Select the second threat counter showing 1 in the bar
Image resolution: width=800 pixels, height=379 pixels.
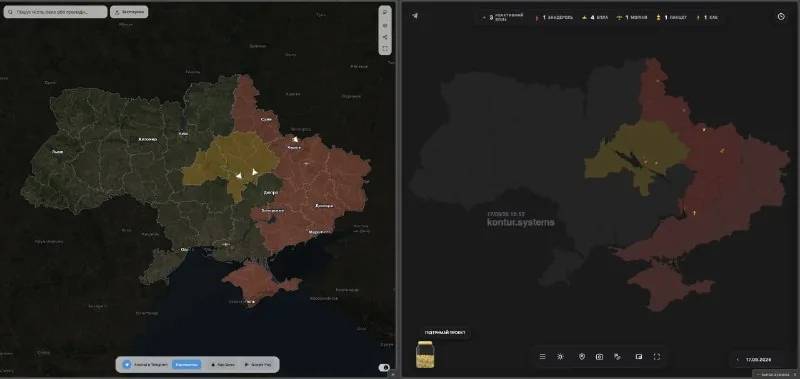(x=554, y=17)
